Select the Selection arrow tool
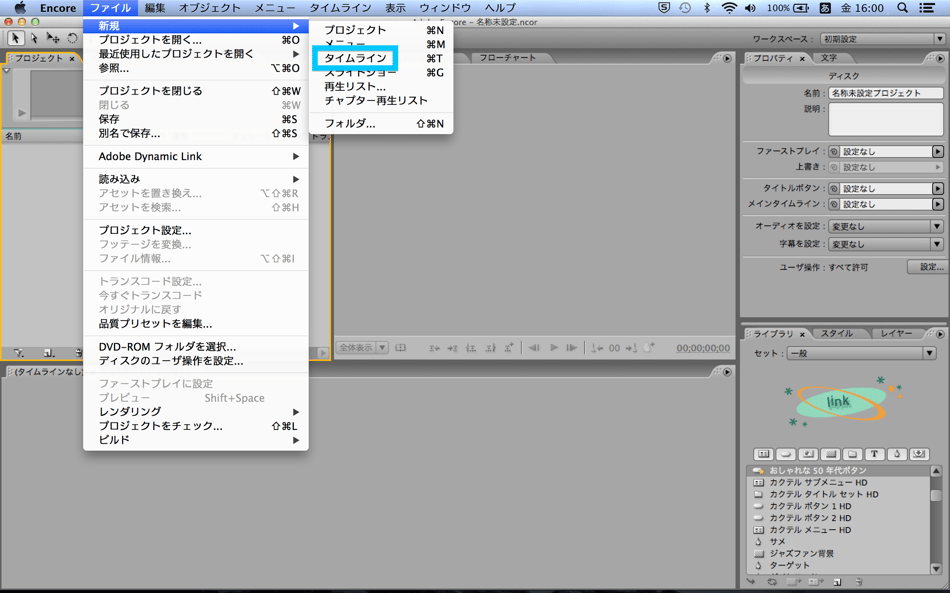The image size is (950, 593). (15, 39)
